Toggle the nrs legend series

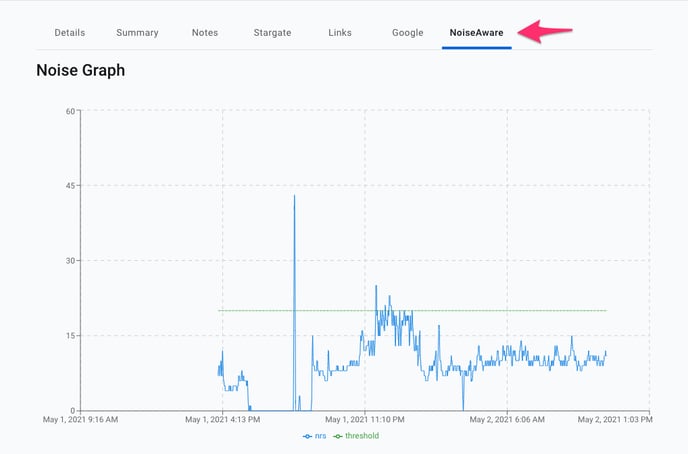coord(315,436)
